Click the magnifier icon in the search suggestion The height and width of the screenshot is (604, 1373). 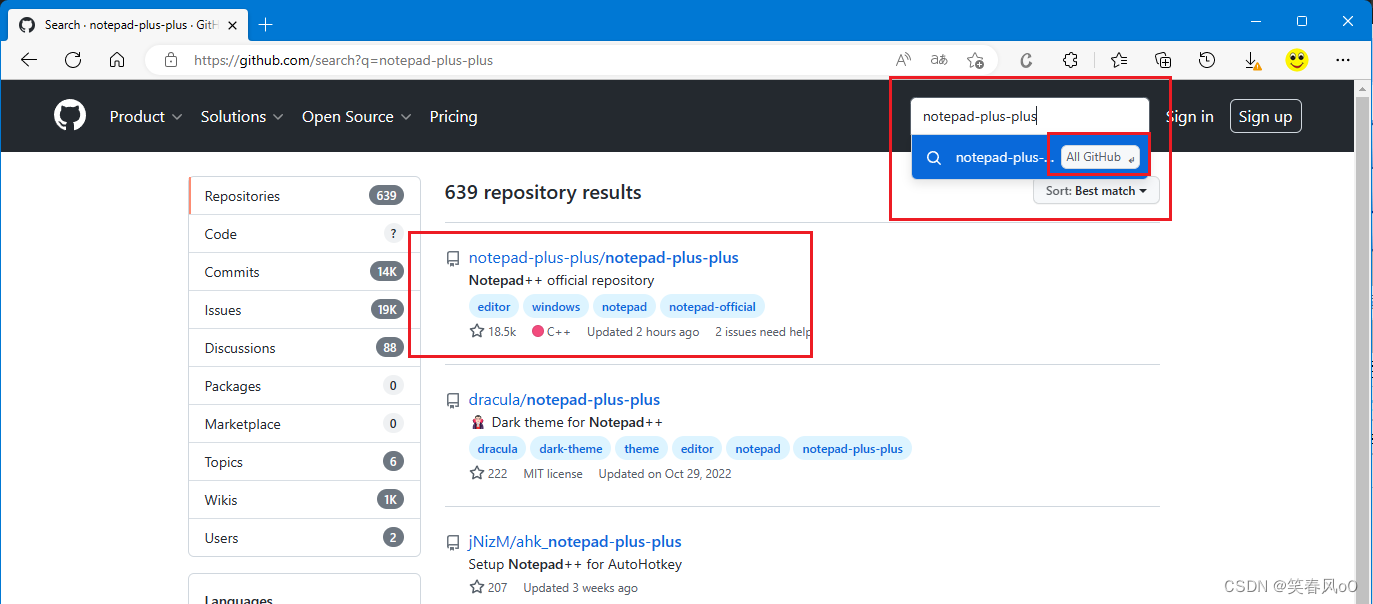pyautogui.click(x=934, y=158)
